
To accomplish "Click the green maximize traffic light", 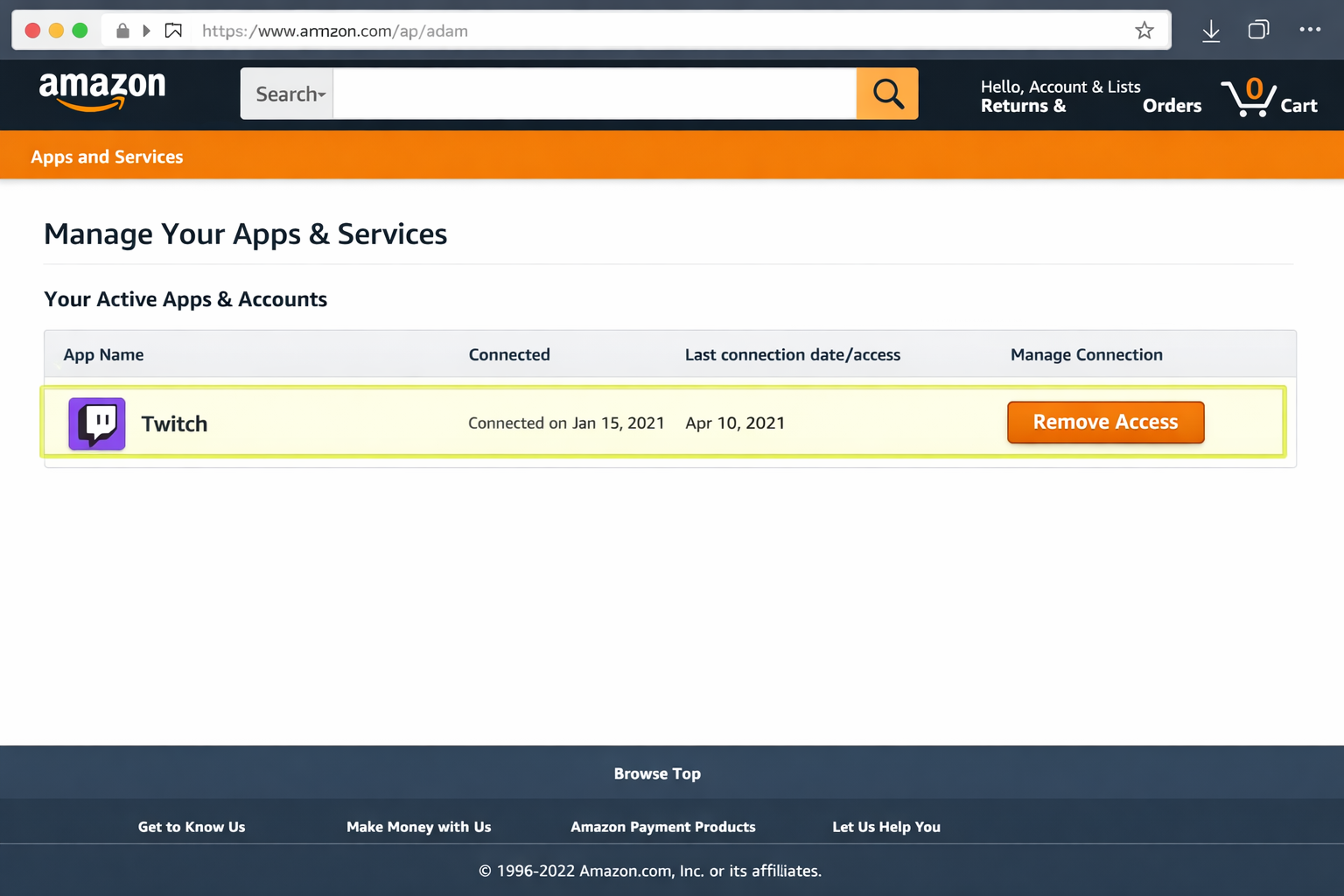I will (x=80, y=29).
